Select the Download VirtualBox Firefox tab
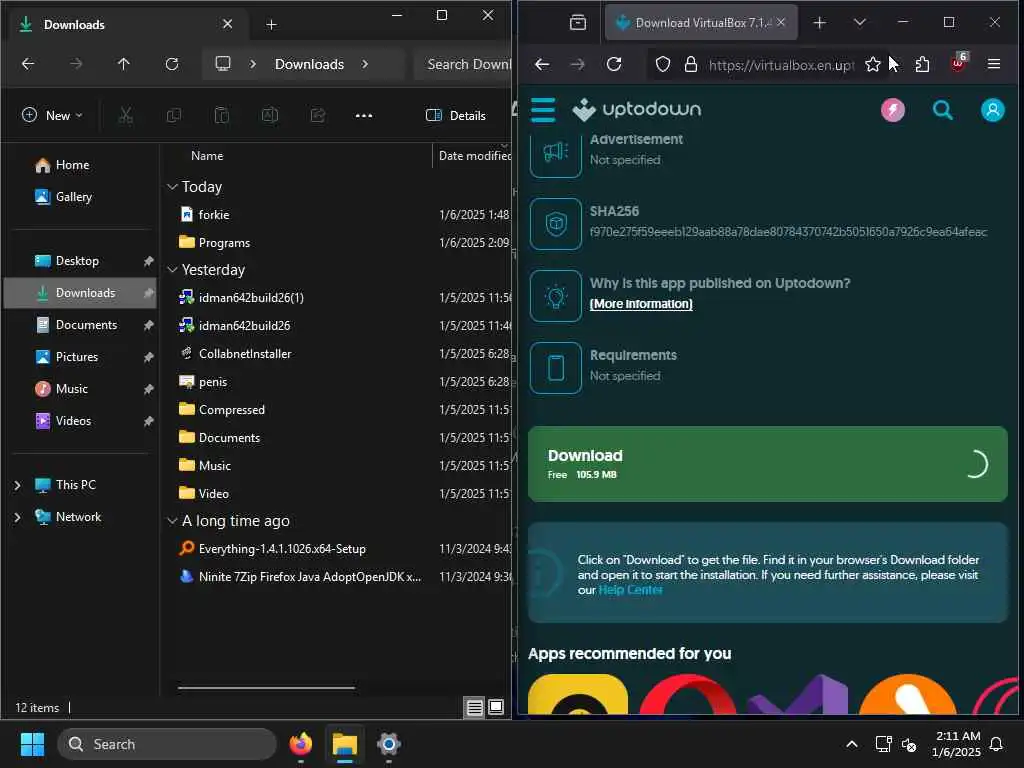 701,23
